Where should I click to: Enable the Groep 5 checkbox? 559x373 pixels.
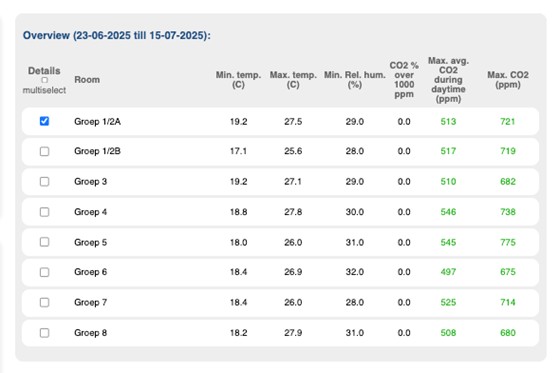pos(44,242)
